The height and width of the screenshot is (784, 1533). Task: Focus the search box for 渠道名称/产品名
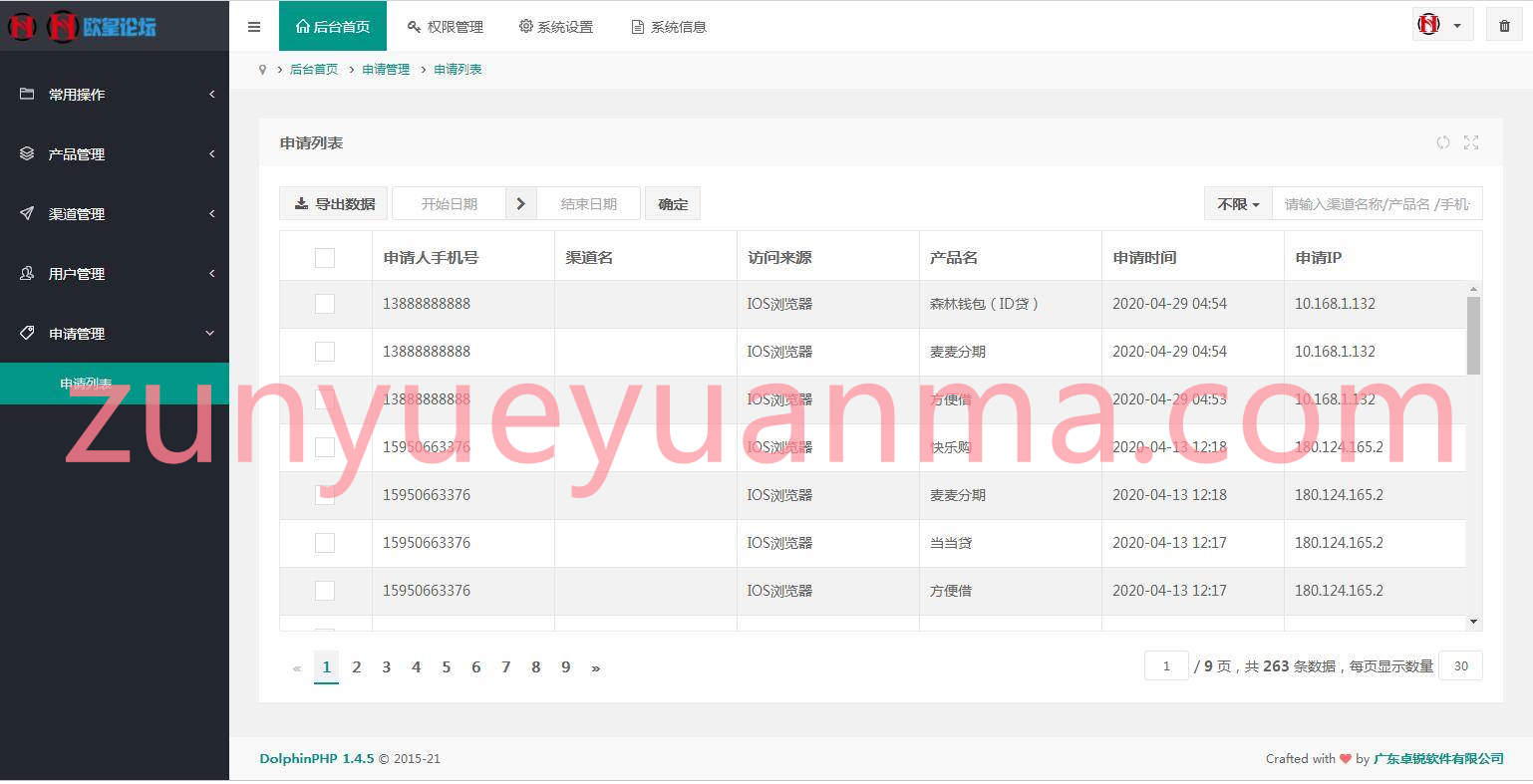coord(1378,203)
